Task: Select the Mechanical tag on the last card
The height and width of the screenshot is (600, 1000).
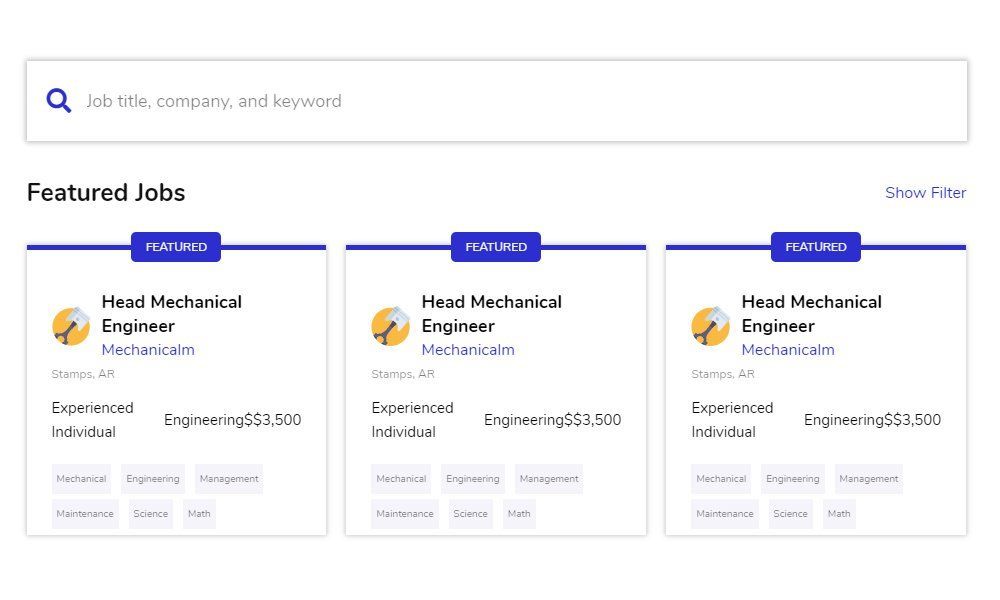Action: click(x=721, y=479)
